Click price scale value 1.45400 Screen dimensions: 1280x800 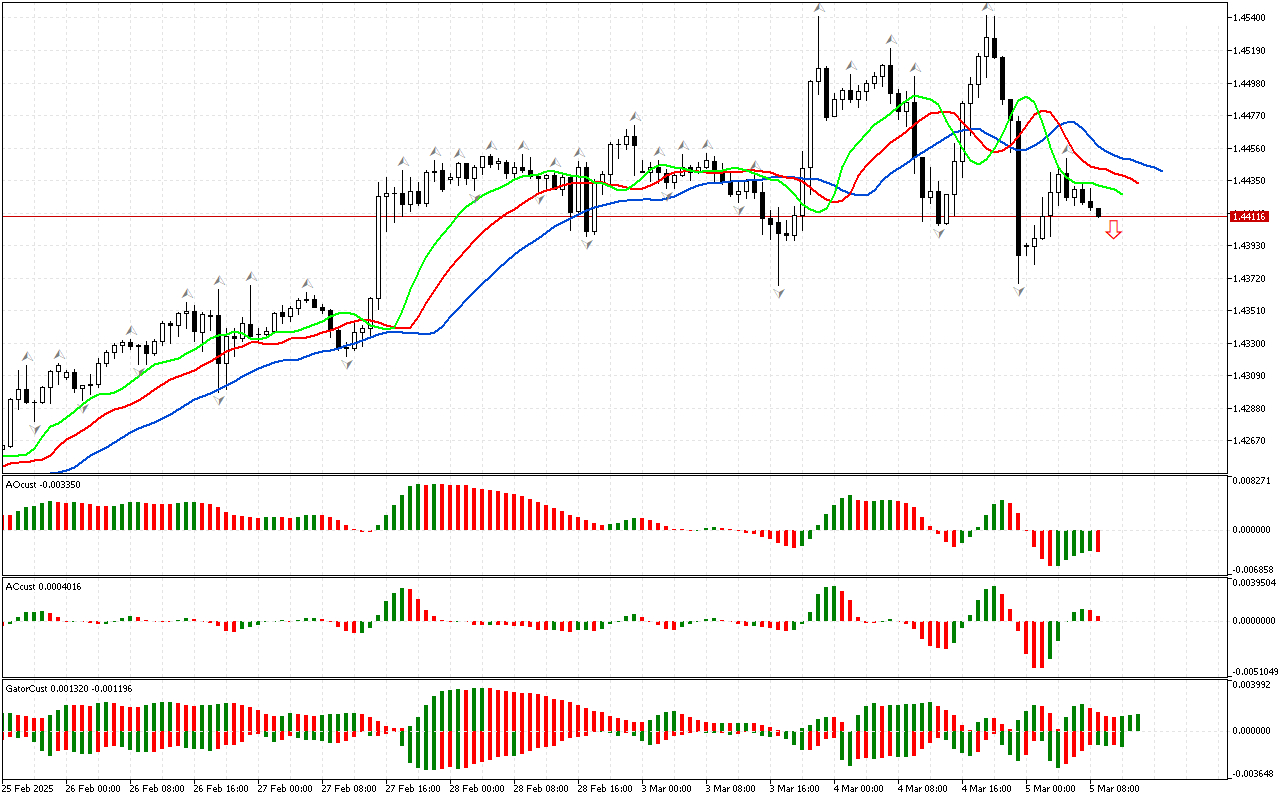[x=1249, y=17]
